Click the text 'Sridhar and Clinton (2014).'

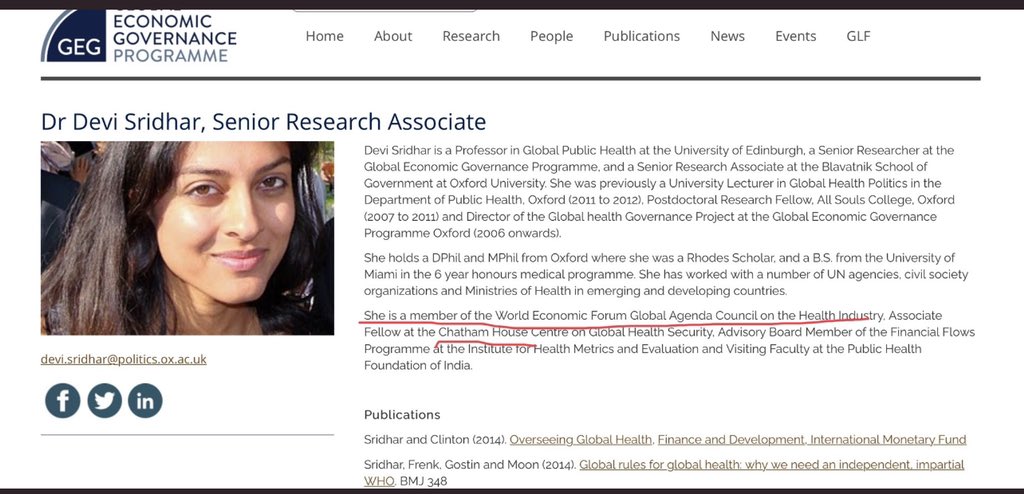click(435, 440)
